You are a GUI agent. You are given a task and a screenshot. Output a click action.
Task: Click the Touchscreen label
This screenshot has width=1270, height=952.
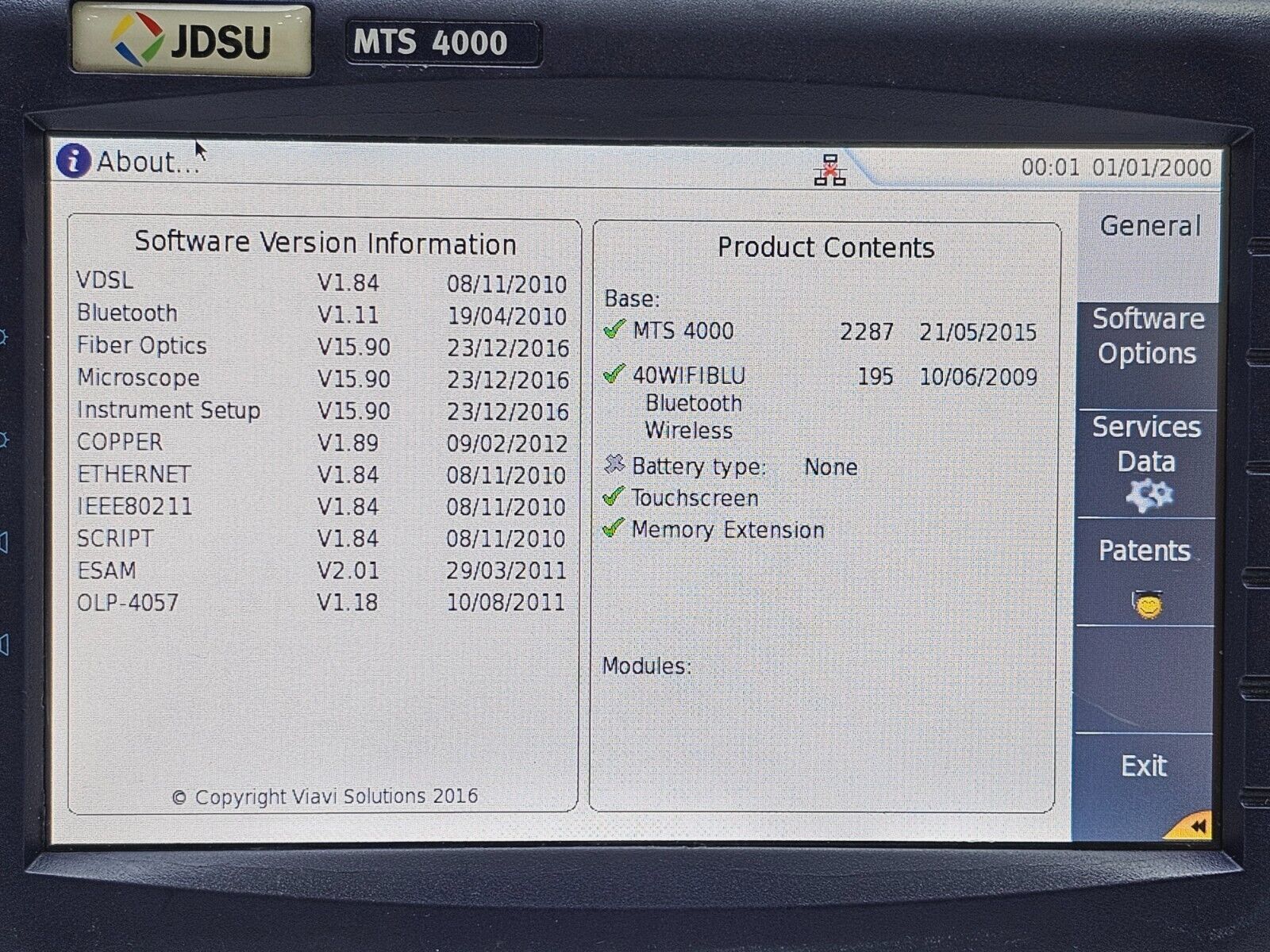point(695,498)
